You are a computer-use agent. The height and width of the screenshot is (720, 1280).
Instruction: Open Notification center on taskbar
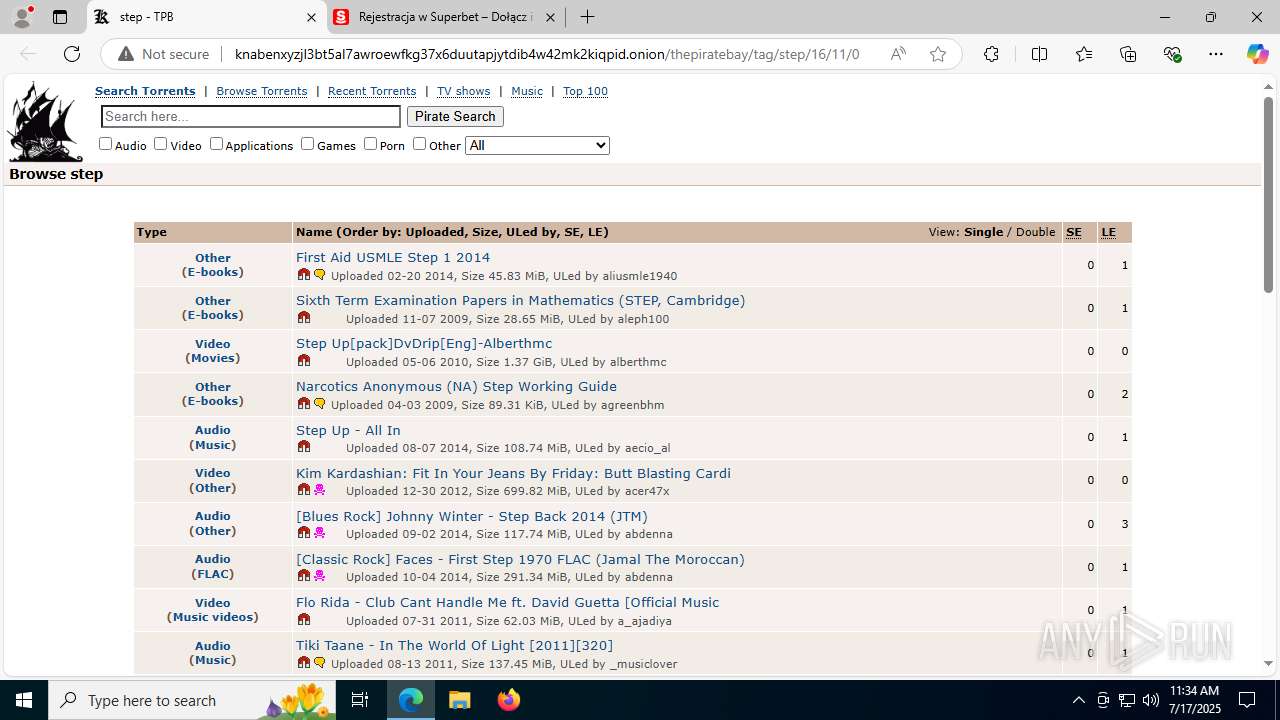(x=1247, y=700)
